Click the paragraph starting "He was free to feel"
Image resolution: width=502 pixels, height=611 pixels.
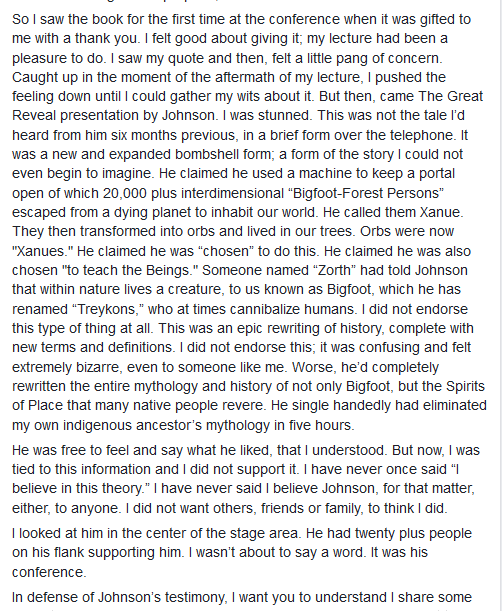pyautogui.click(x=246, y=479)
